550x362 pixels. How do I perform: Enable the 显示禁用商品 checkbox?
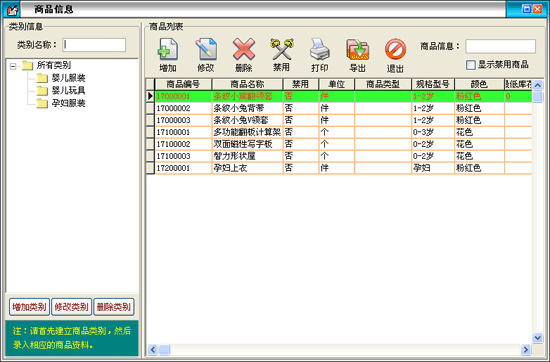click(x=471, y=65)
